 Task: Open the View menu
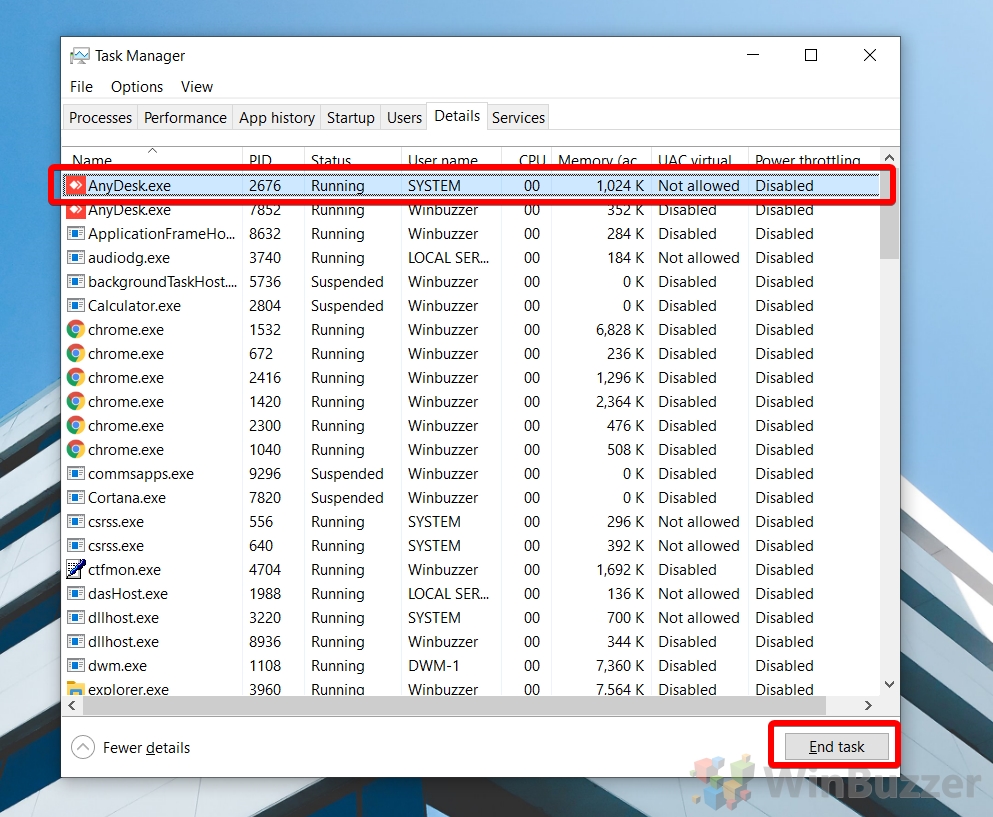(x=197, y=87)
